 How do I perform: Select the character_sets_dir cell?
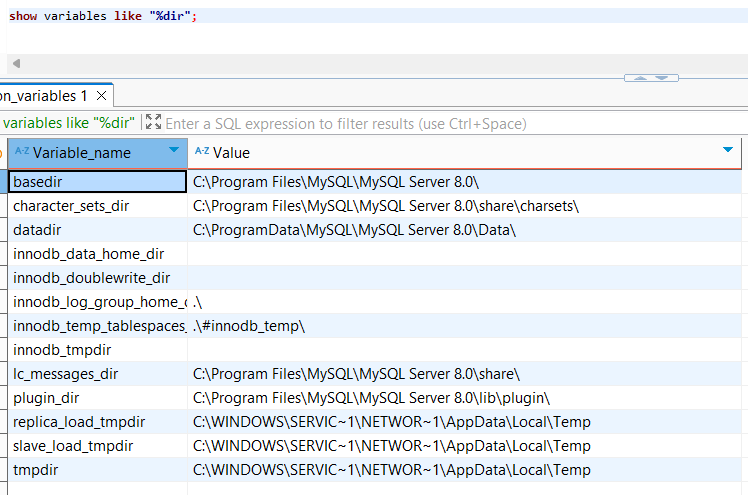pyautogui.click(x=98, y=206)
